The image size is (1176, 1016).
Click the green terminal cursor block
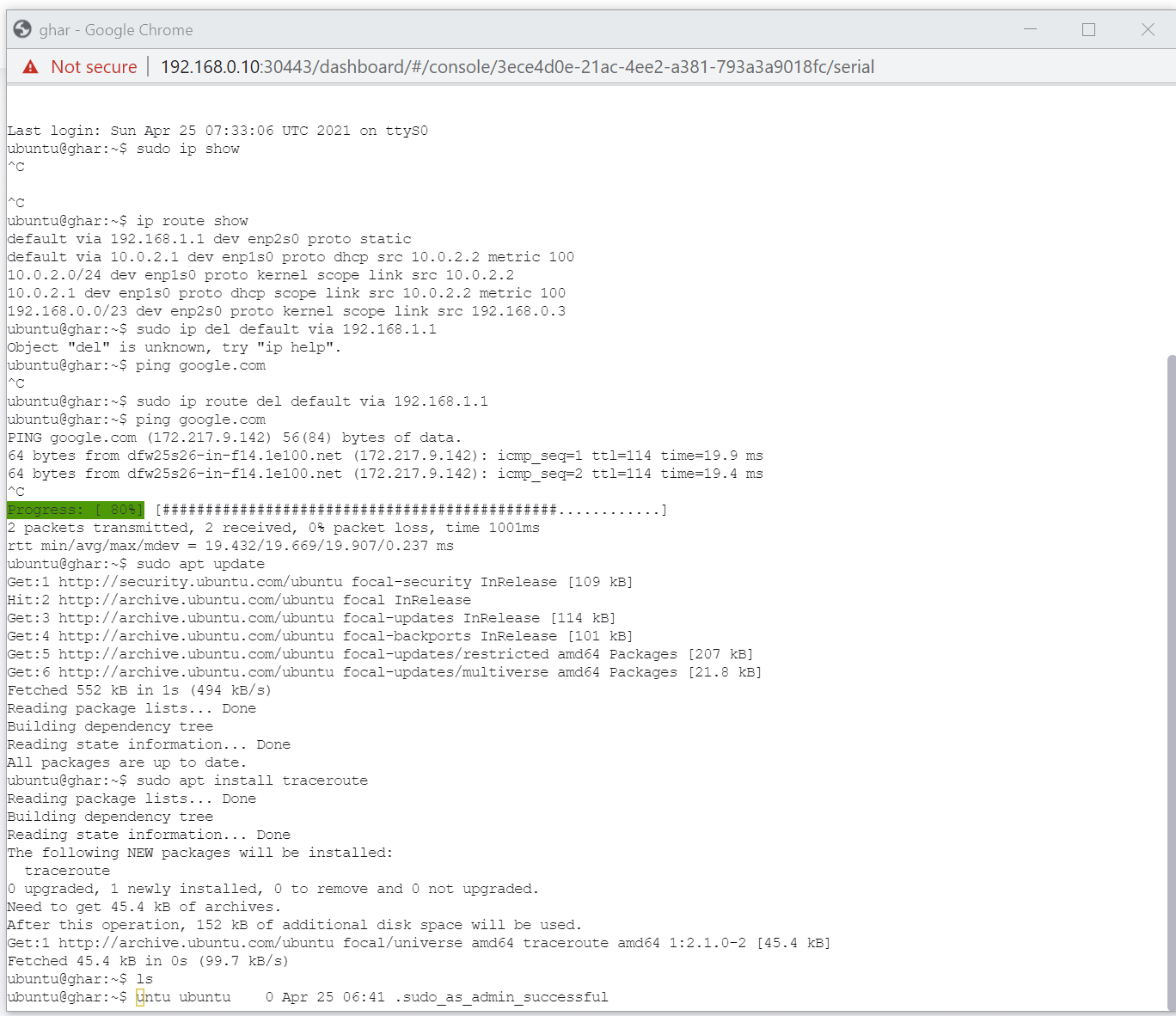[140, 996]
